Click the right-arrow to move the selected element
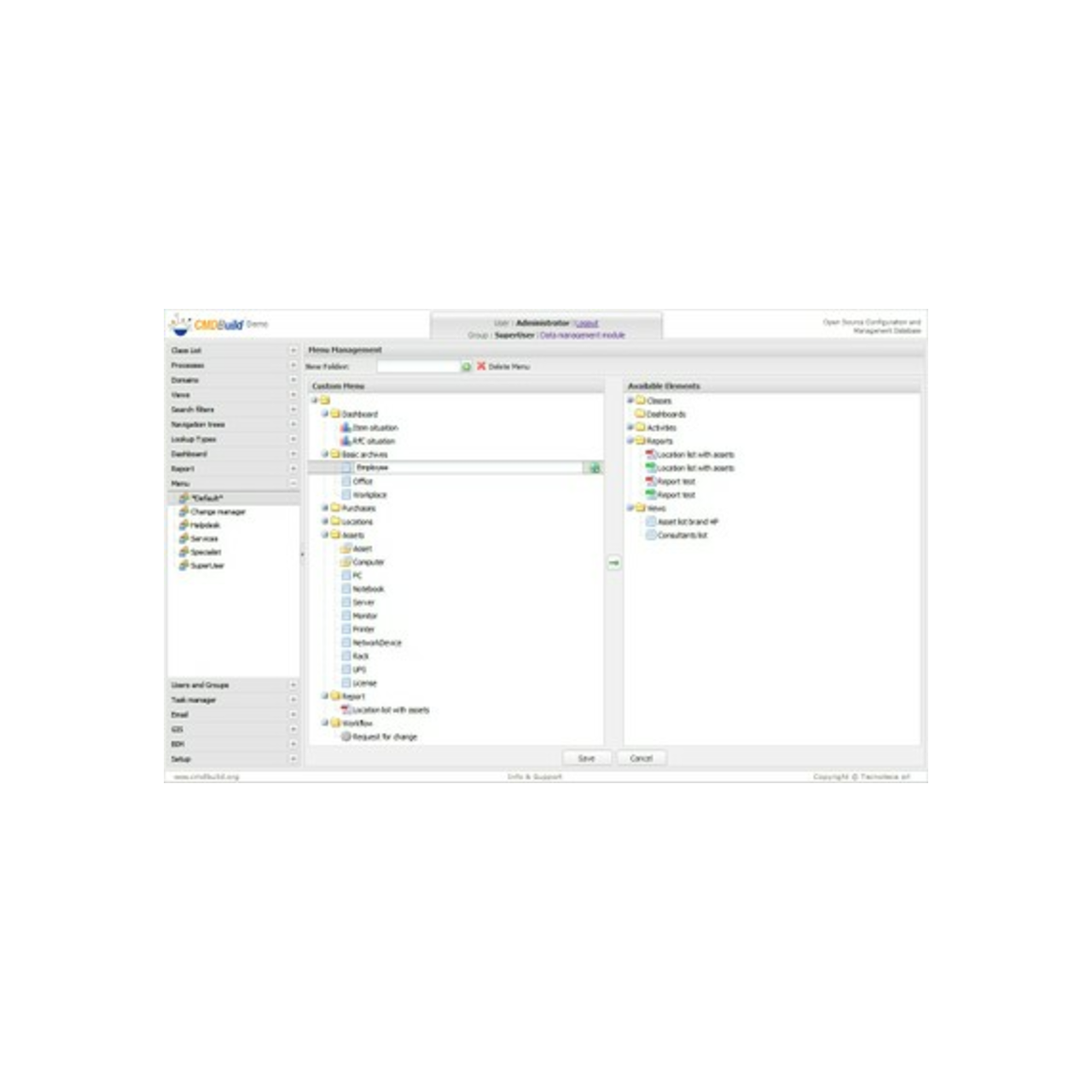 [613, 563]
